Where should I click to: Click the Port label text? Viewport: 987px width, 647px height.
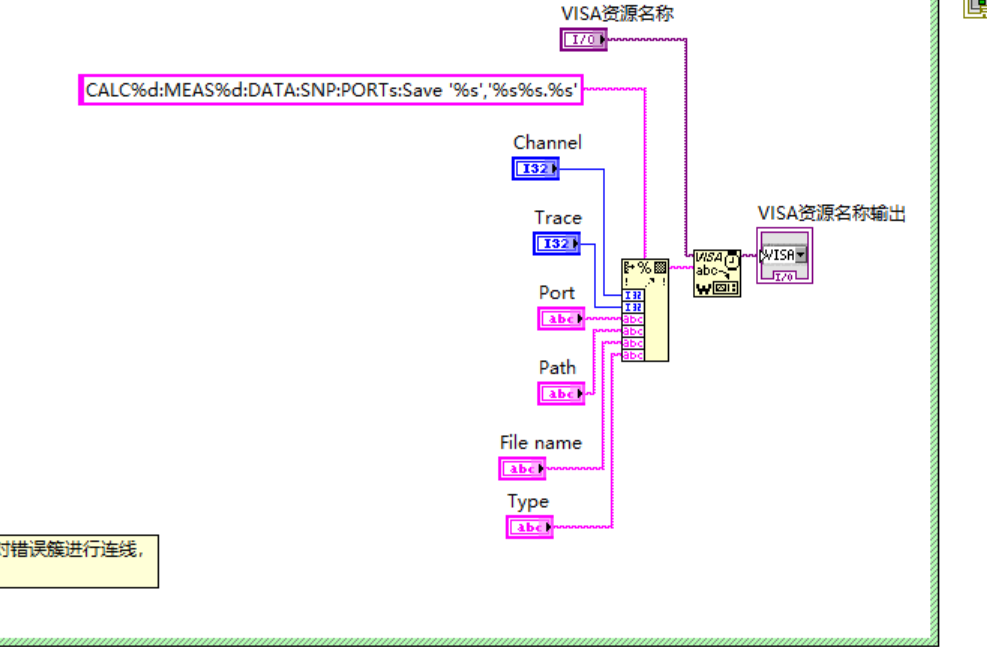pos(557,293)
